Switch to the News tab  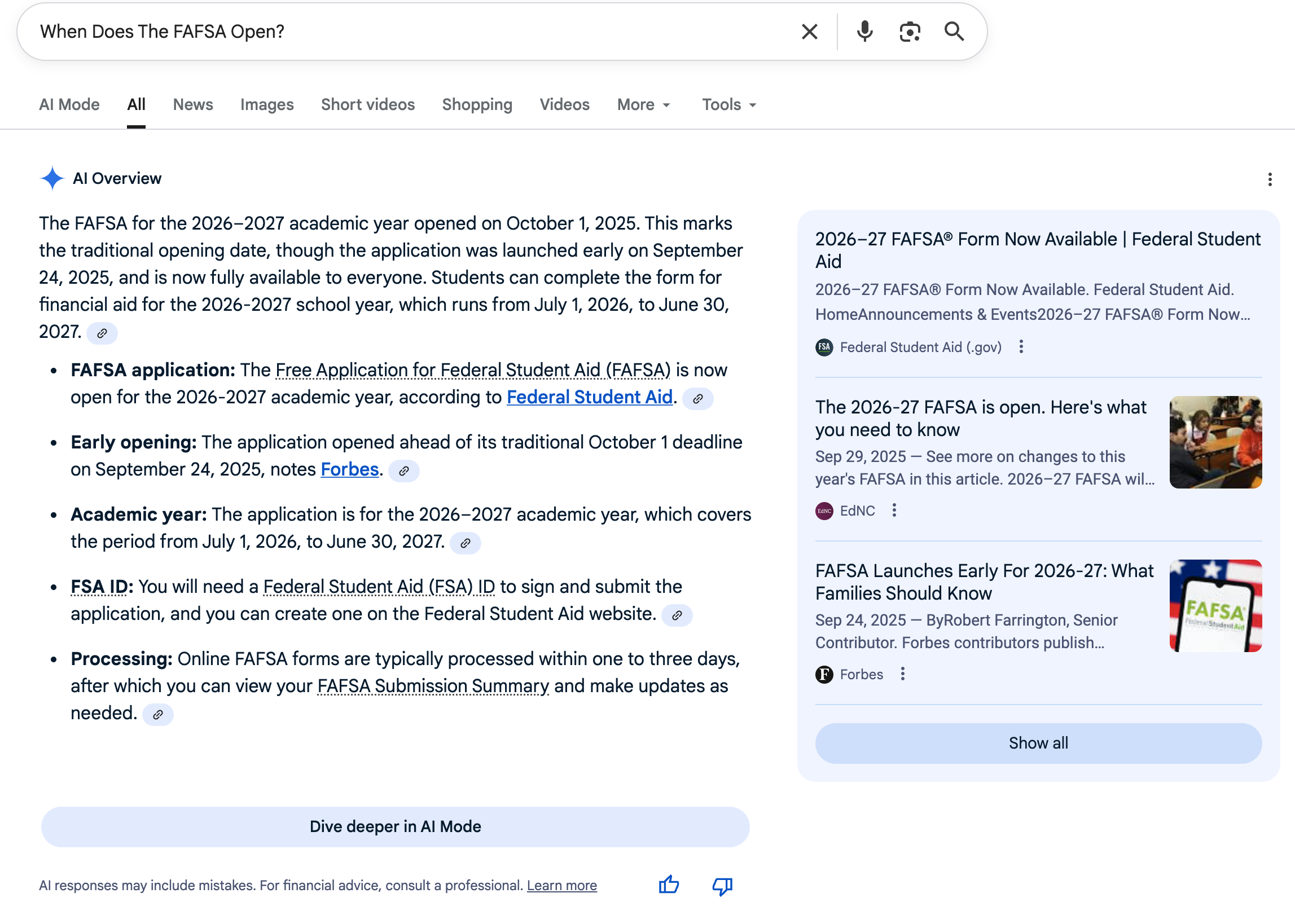(x=193, y=104)
